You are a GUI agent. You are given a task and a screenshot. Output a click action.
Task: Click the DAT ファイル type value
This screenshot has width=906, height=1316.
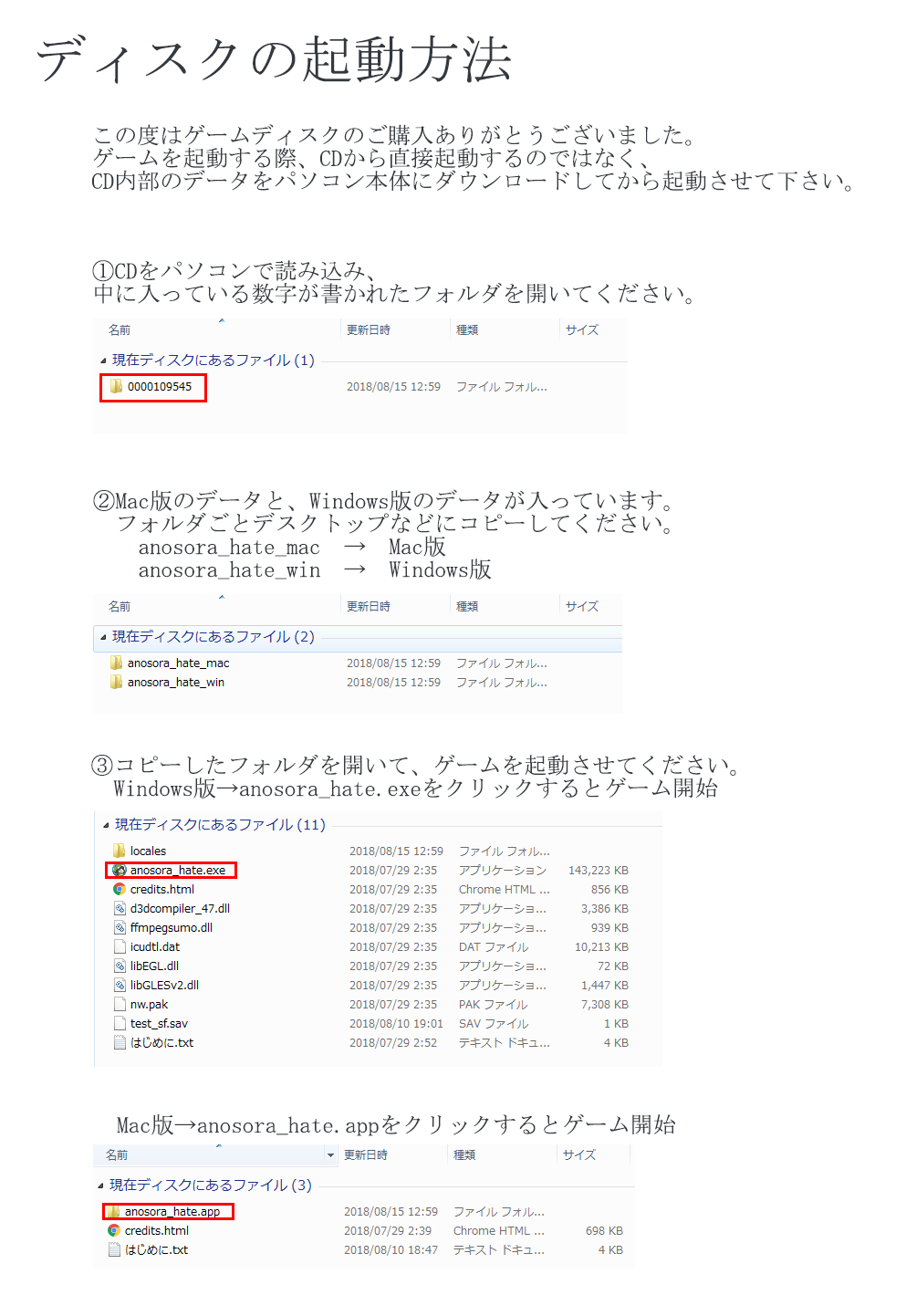[x=494, y=947]
